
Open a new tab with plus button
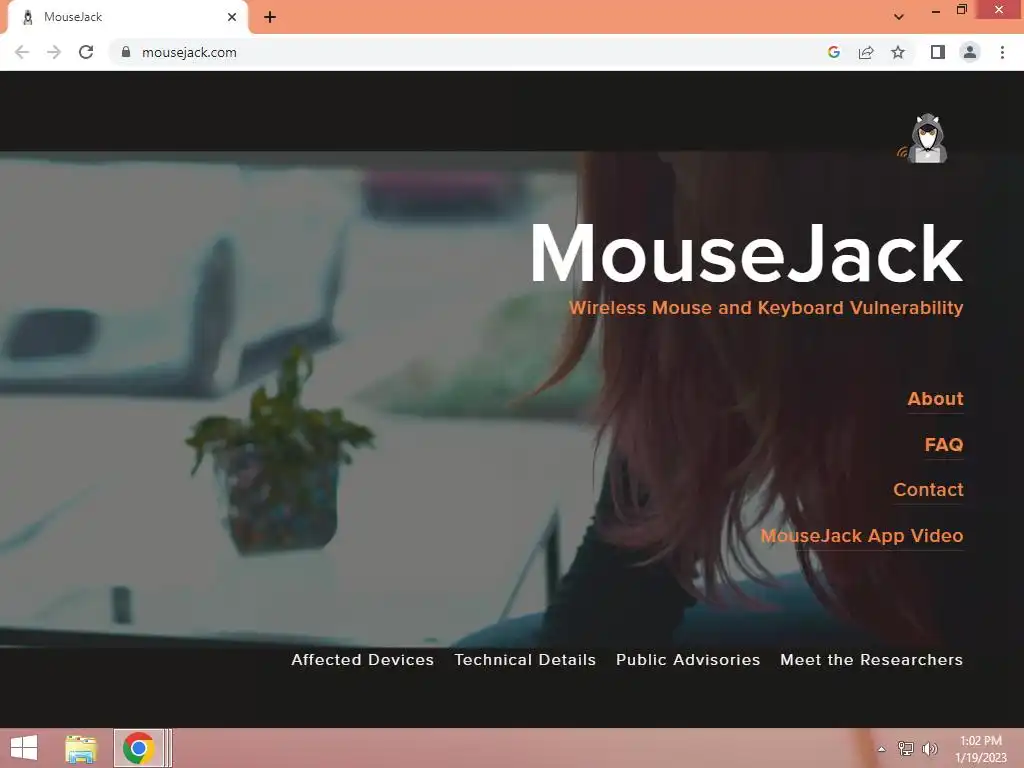tap(270, 17)
